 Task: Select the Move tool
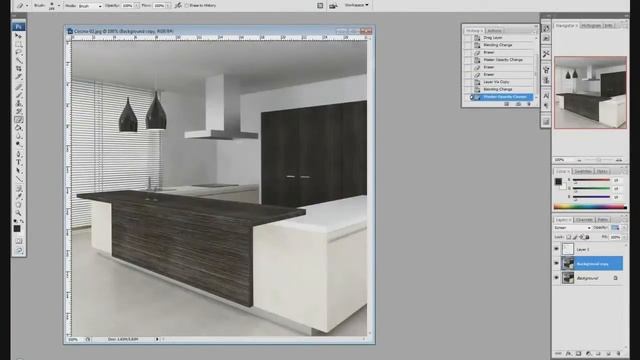point(18,36)
